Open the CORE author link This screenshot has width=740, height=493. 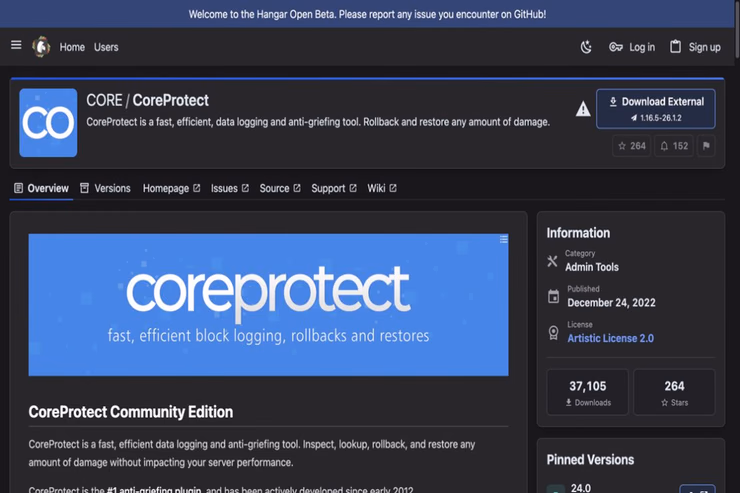[x=104, y=100]
